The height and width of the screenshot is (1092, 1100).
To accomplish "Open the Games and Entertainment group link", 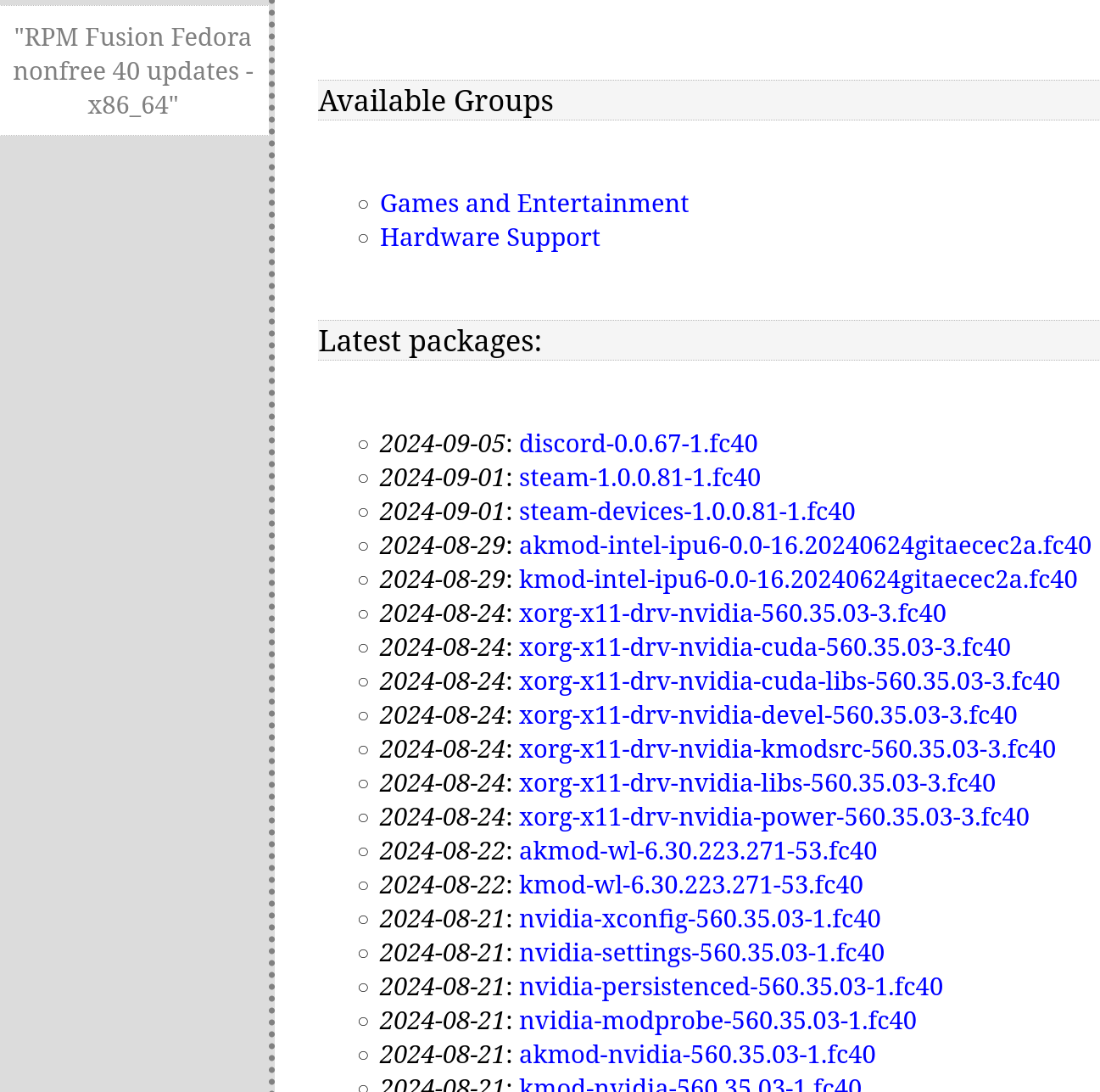I will pos(534,204).
